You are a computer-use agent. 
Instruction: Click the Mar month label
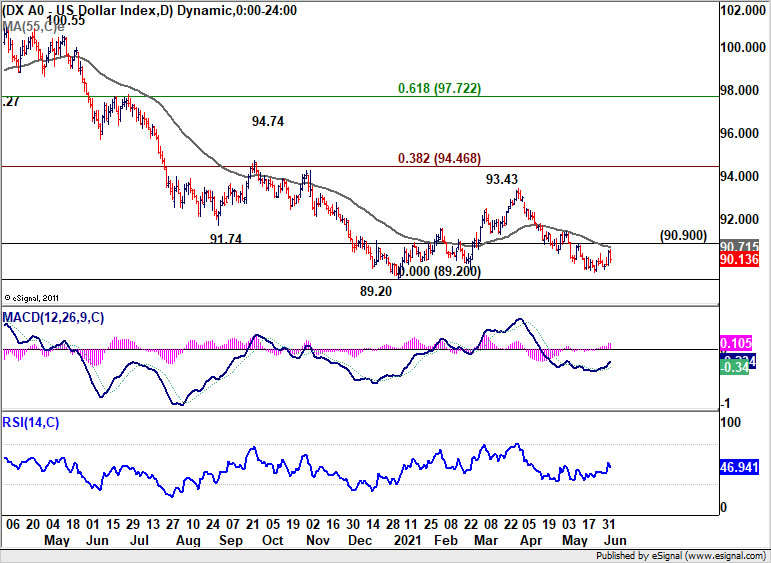coord(486,540)
